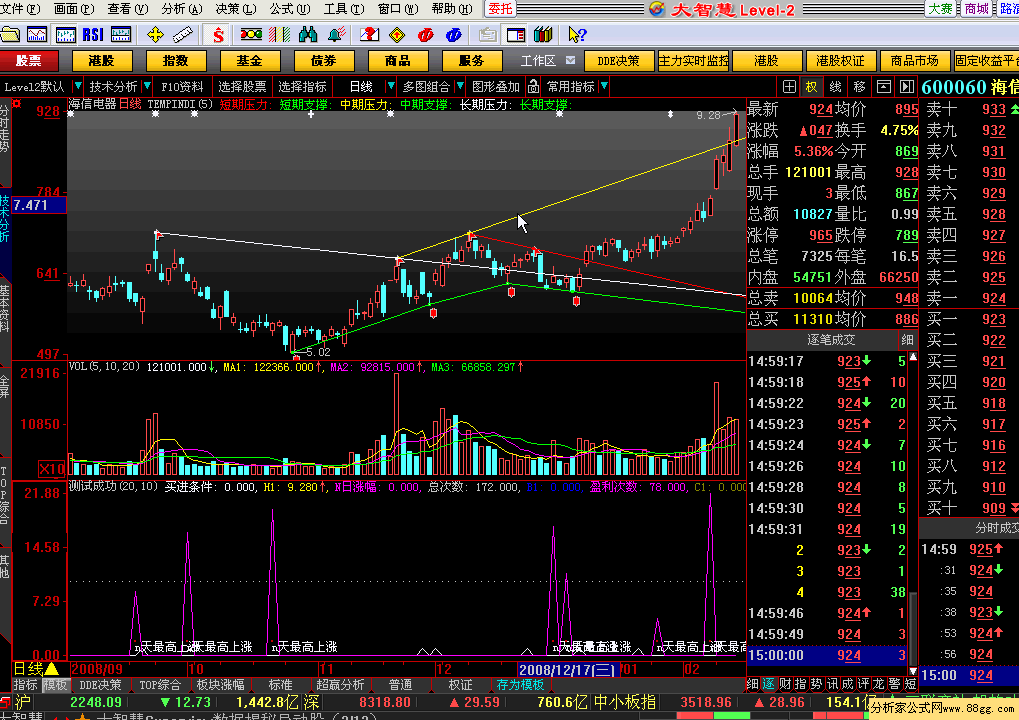Image resolution: width=1019 pixels, height=720 pixels.
Task: Click the red gear icon at chart corner
Action: tap(16, 103)
